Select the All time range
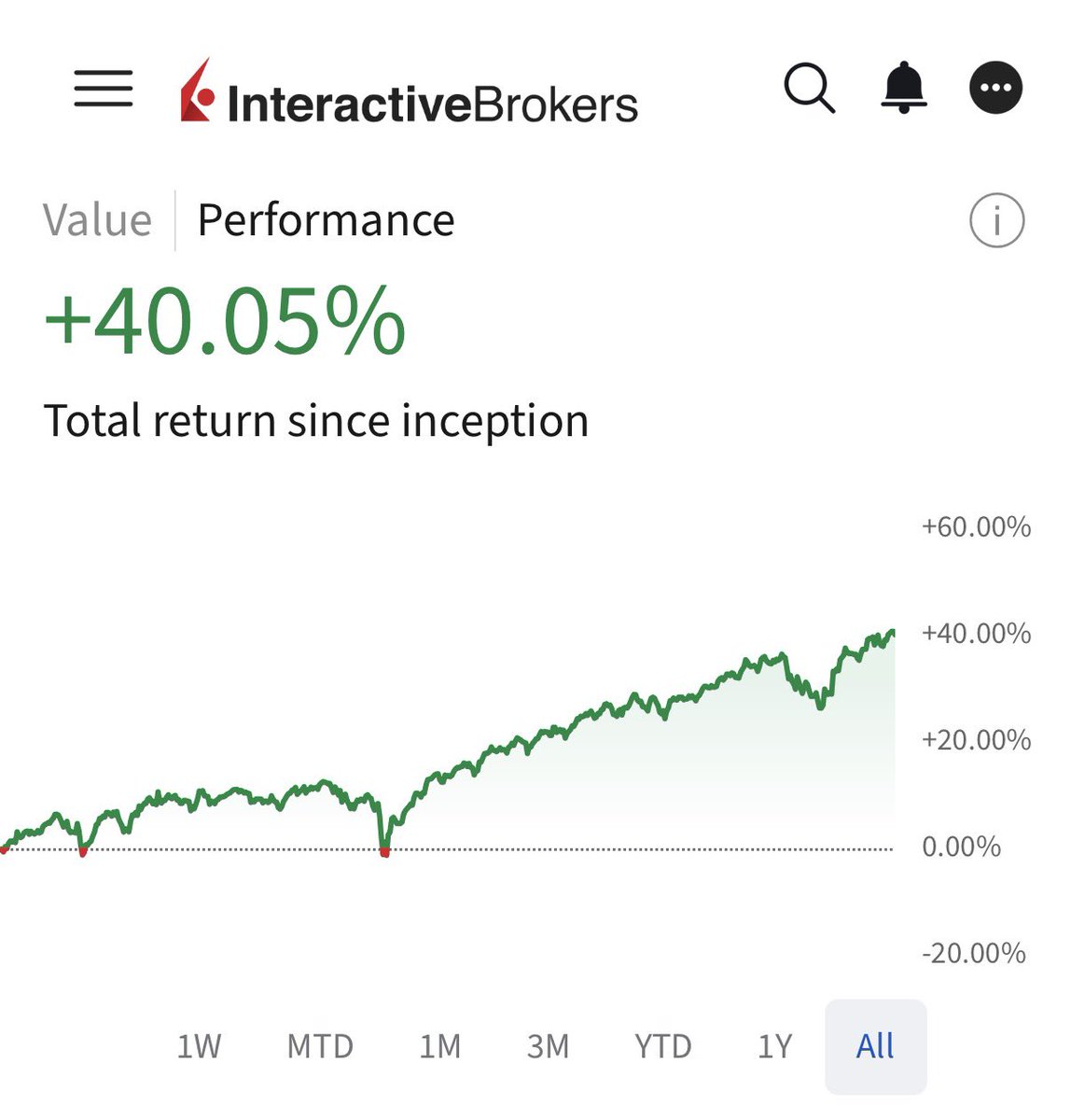 (875, 1046)
